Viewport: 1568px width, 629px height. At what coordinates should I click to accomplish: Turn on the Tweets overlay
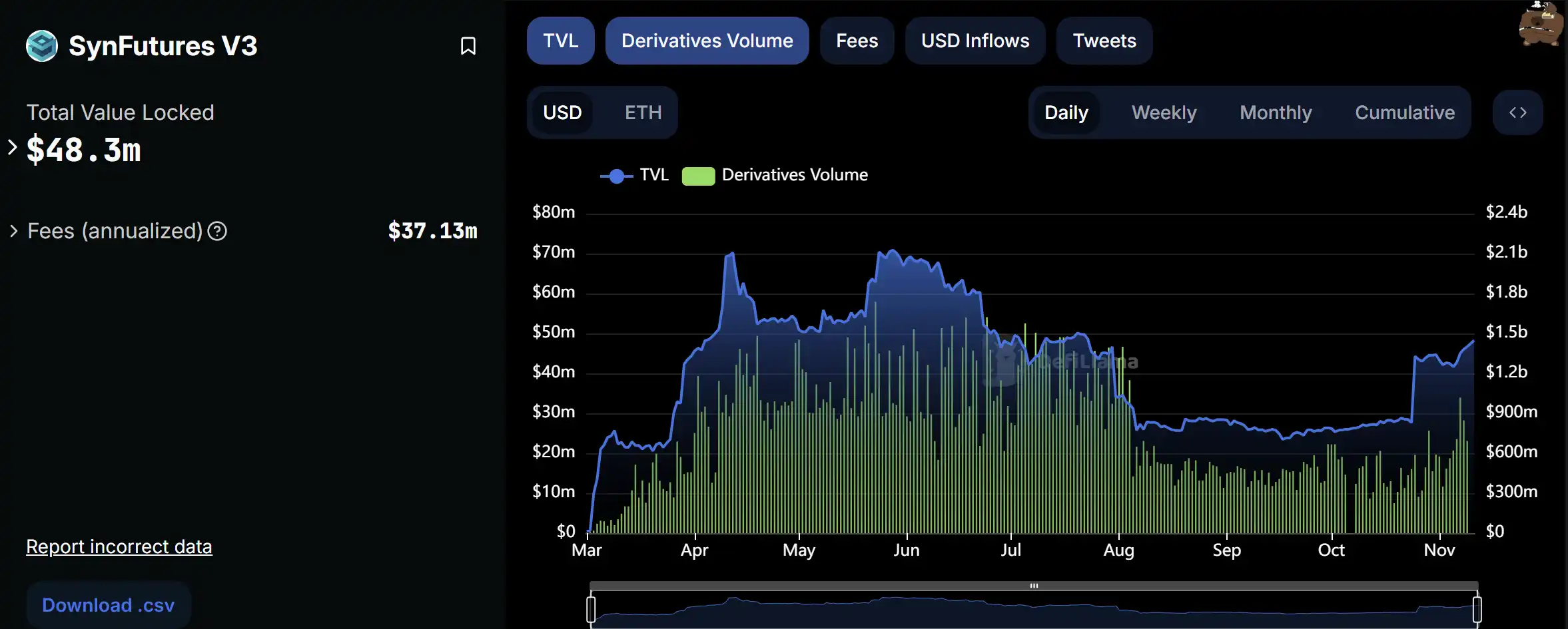(x=1104, y=41)
